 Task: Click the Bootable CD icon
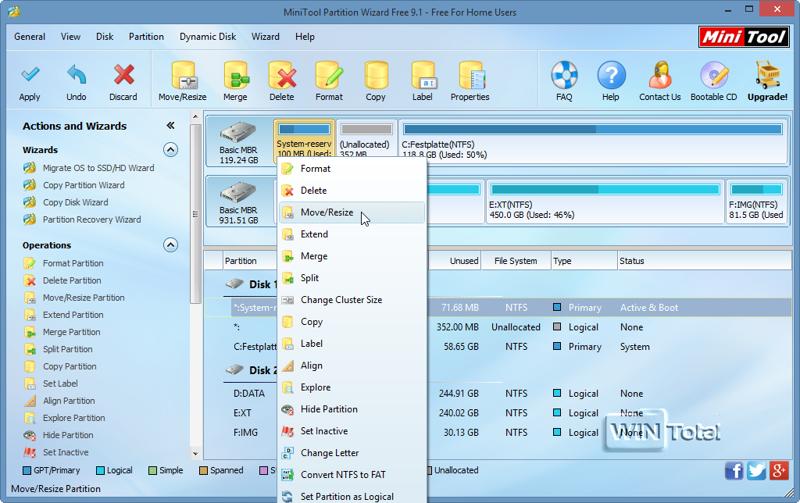pos(714,77)
